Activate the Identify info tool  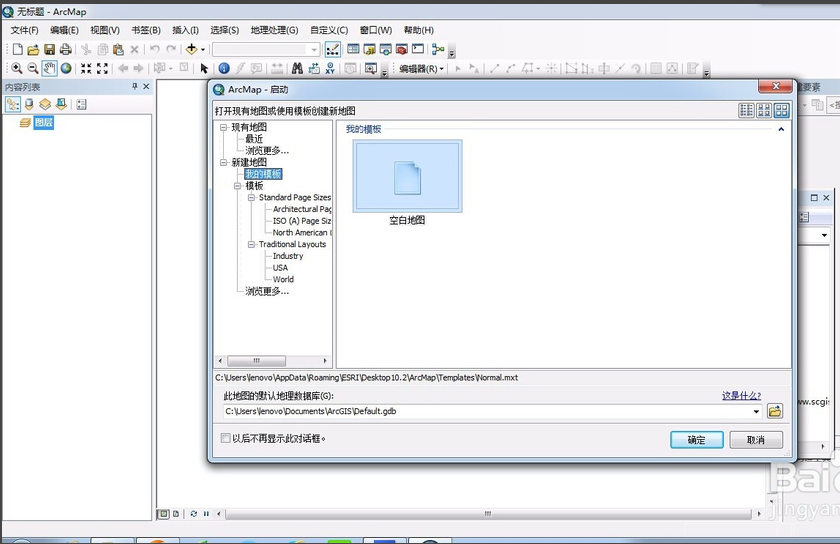pos(224,68)
